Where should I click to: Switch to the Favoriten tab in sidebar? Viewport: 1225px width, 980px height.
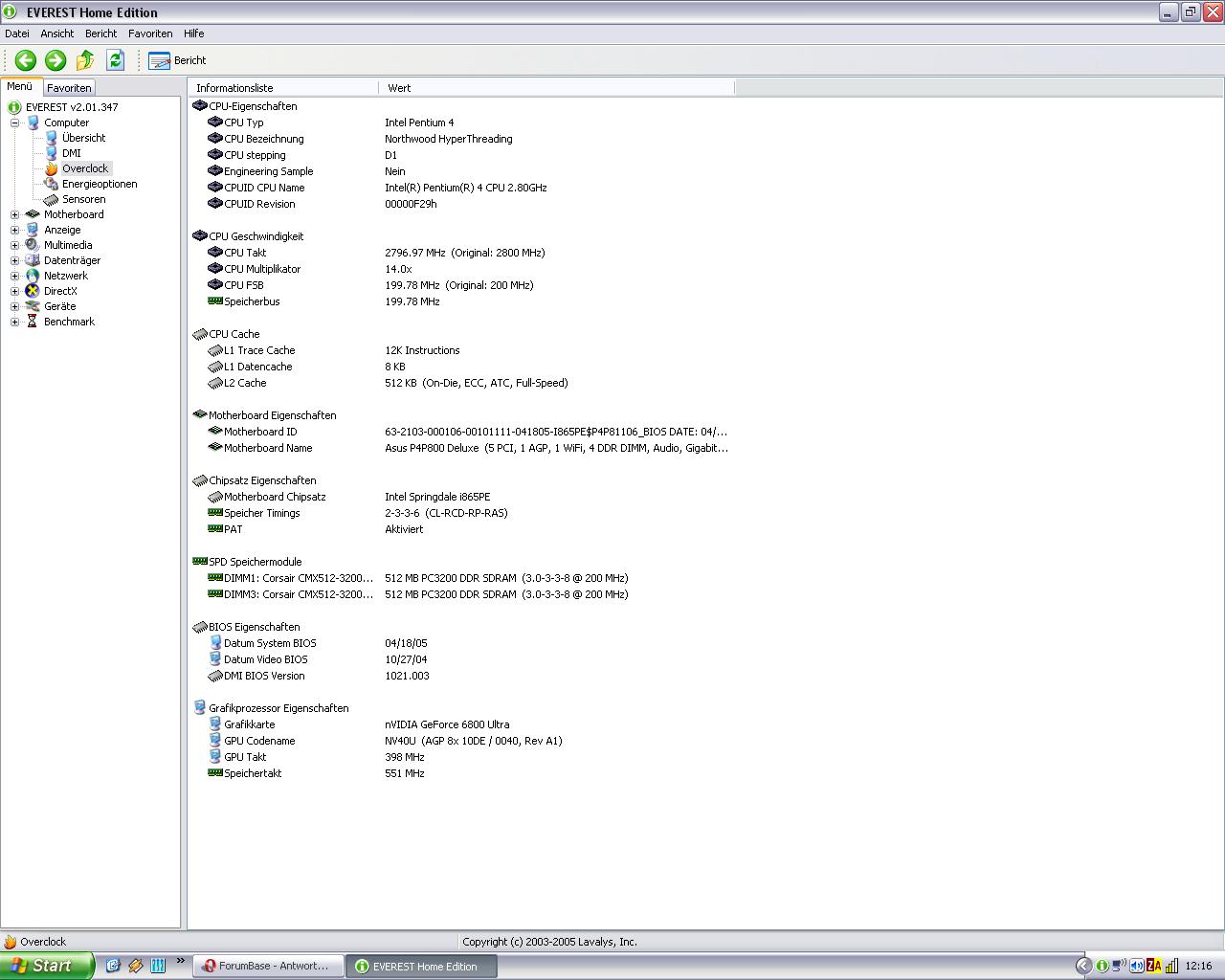pyautogui.click(x=69, y=87)
